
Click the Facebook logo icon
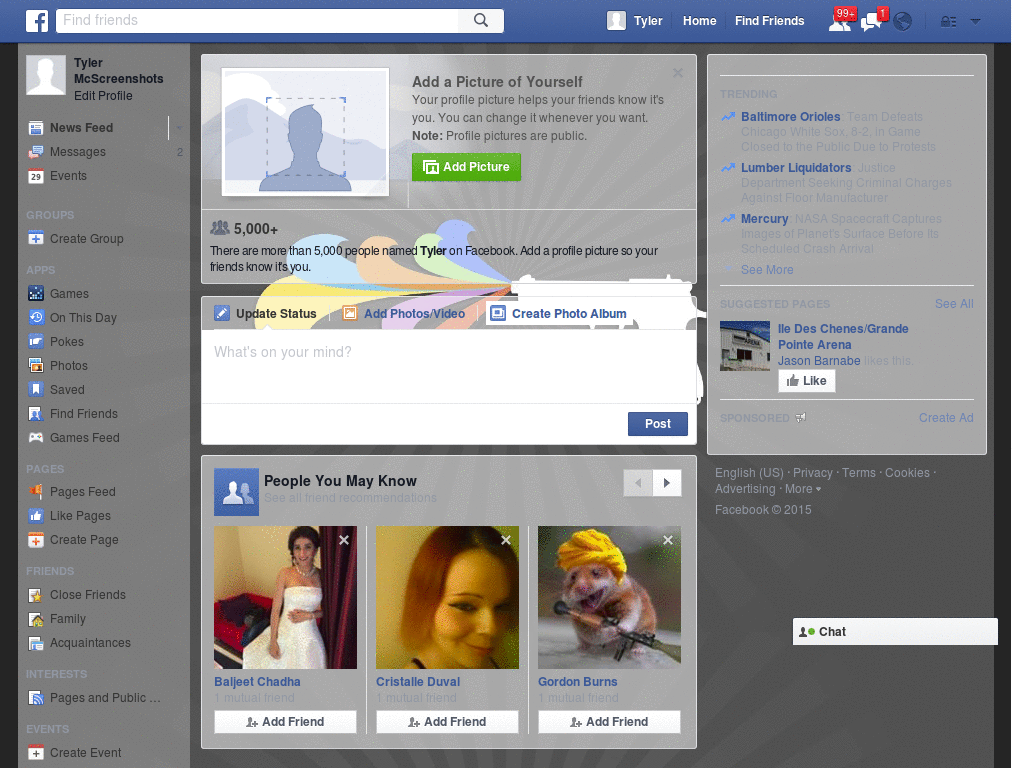pos(37,21)
